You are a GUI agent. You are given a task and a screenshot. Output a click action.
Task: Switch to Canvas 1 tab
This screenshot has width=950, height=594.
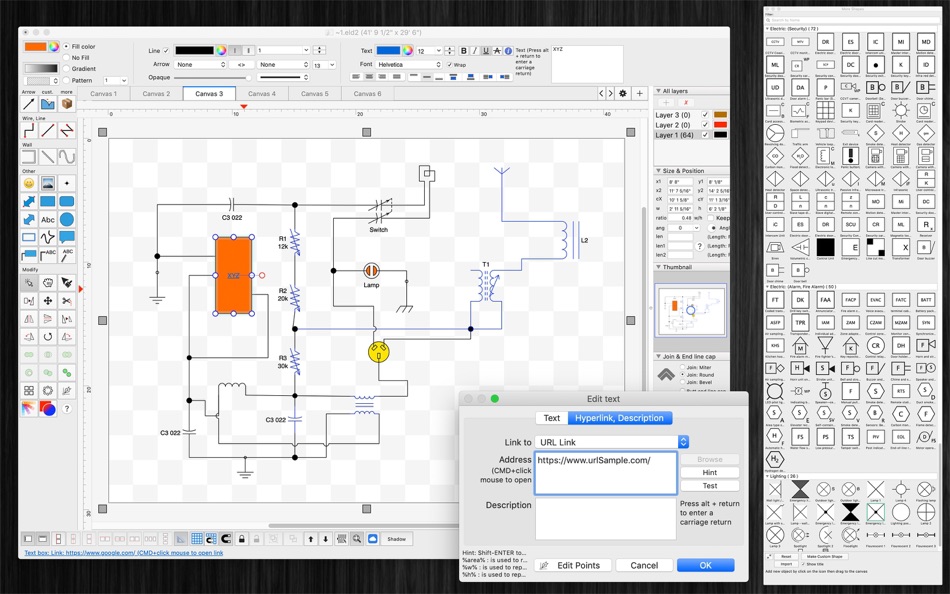tap(103, 93)
